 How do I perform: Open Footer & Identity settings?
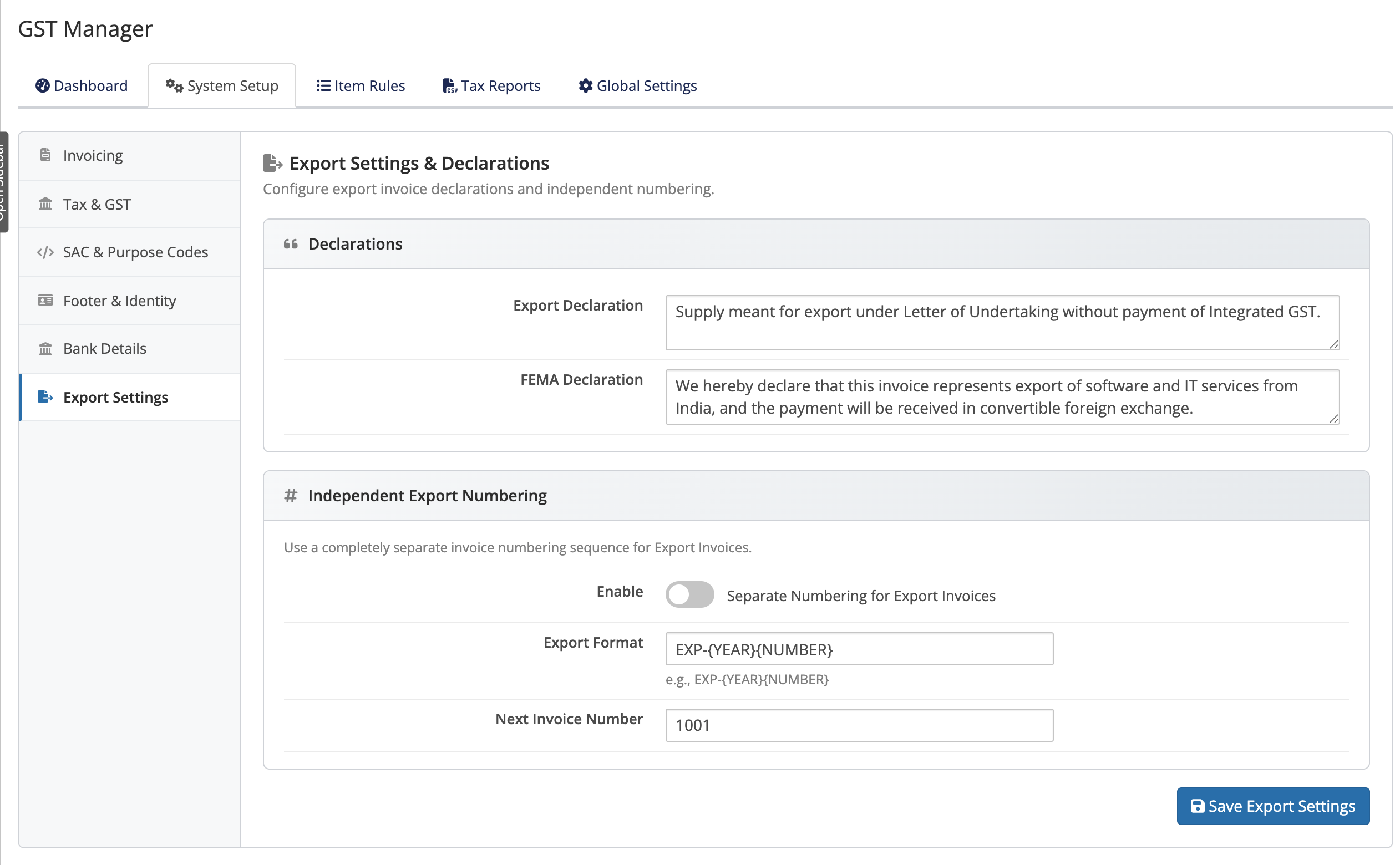point(129,301)
